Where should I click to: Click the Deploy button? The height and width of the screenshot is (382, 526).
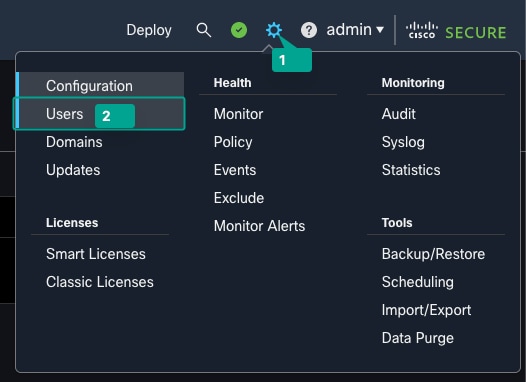click(x=149, y=30)
